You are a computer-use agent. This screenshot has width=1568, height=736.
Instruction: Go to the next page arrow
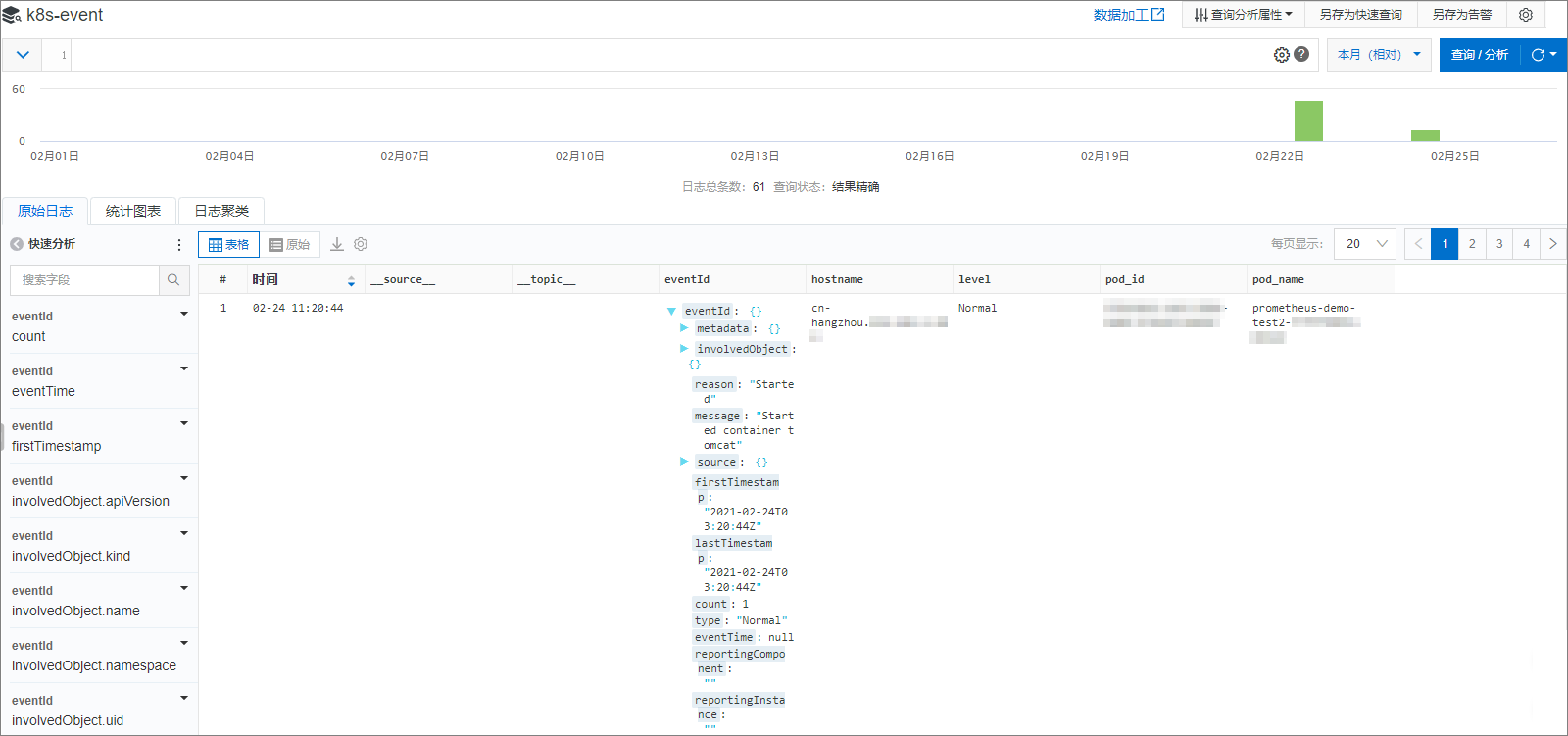pyautogui.click(x=1553, y=244)
